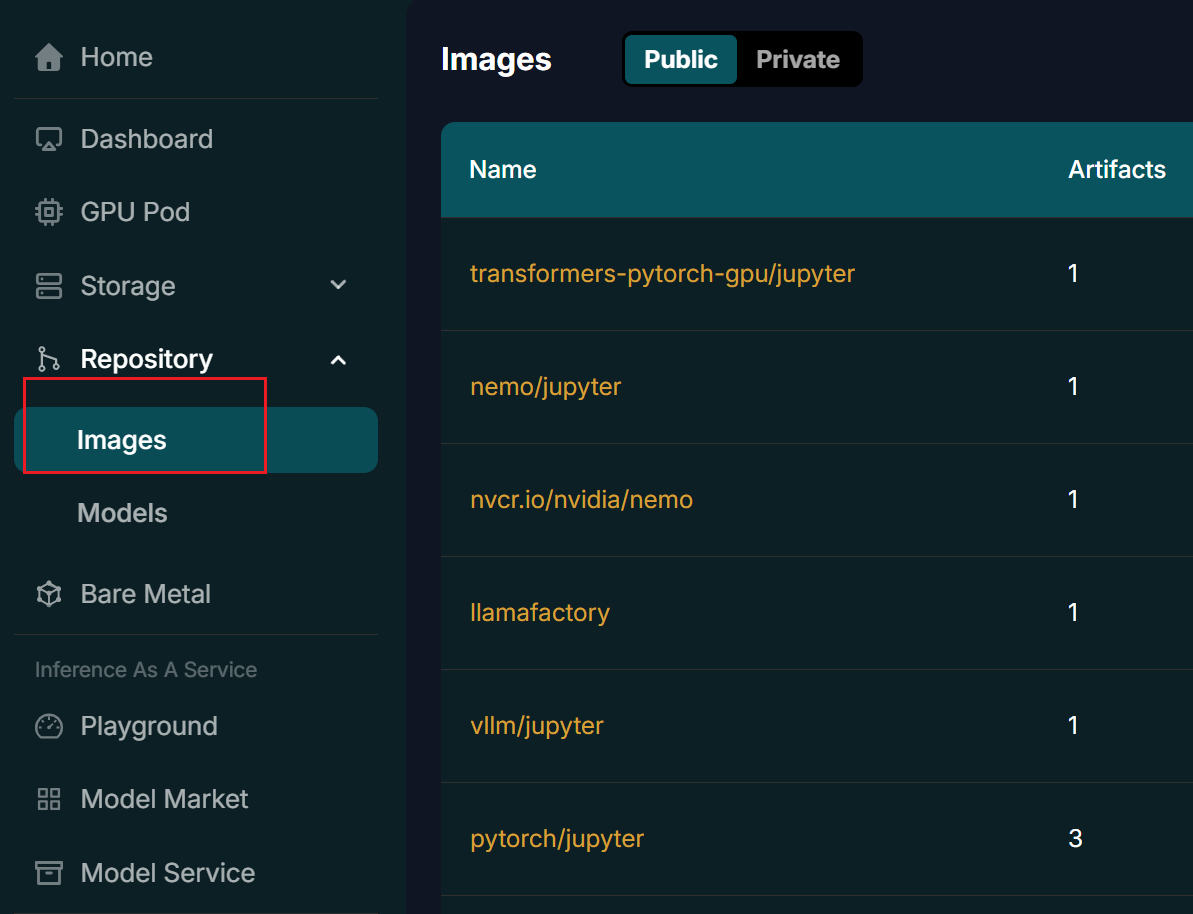Sort by clicking the Name column header
Screen dimensions: 1193x914
tap(502, 169)
